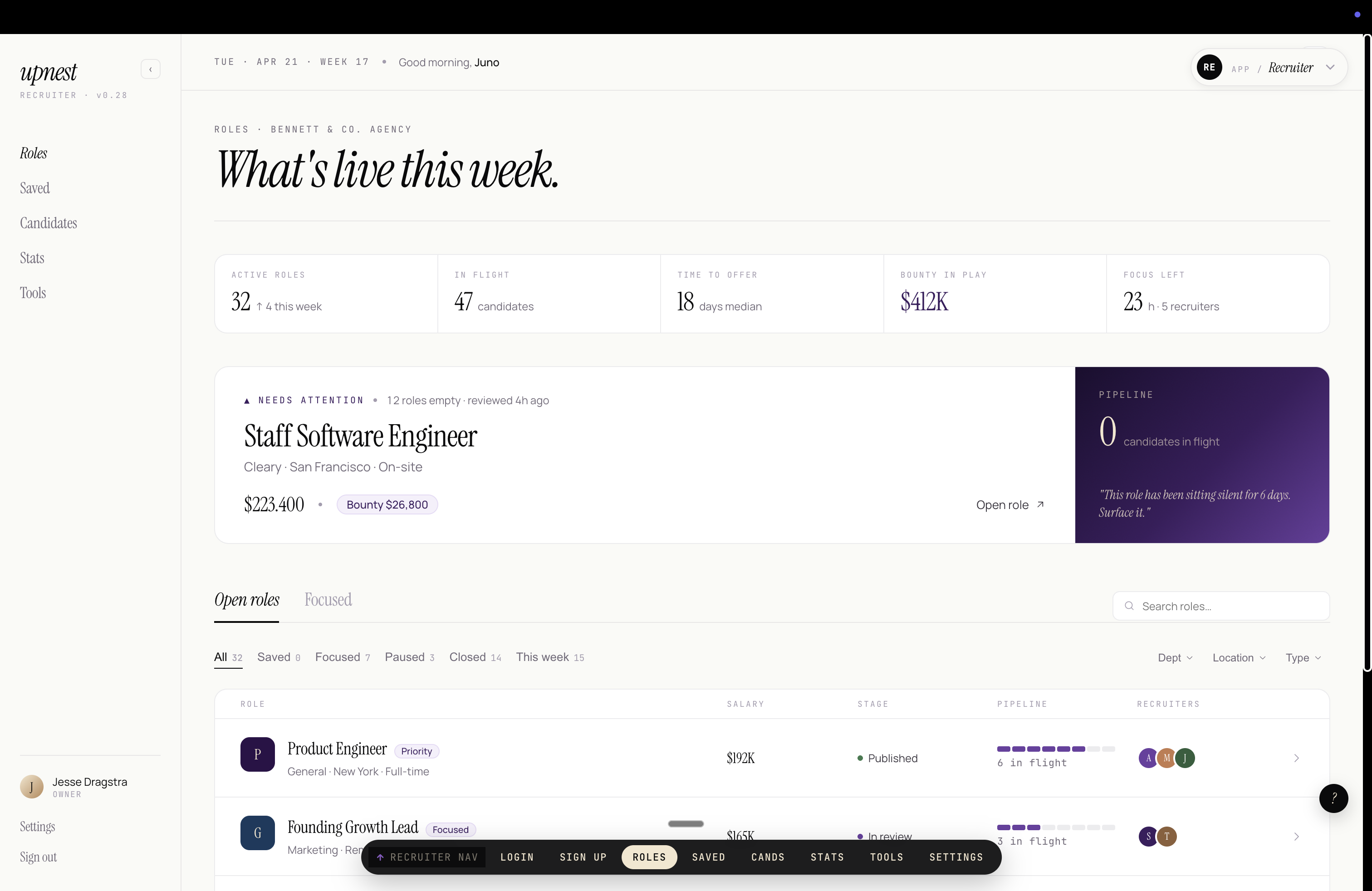Open the help question mark button
The height and width of the screenshot is (891, 1372).
click(1333, 798)
